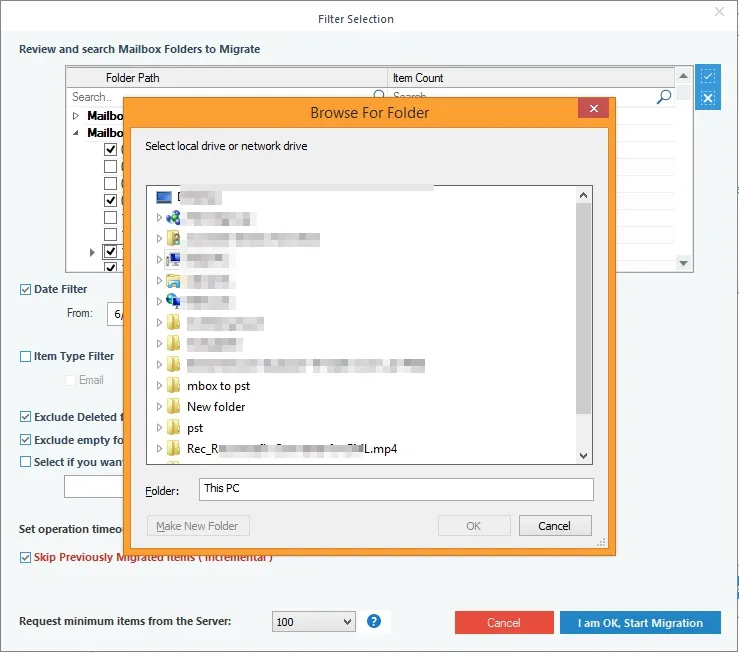Uncheck the first checked mailbox folder checkbox
The image size is (739, 653).
[x=110, y=149]
